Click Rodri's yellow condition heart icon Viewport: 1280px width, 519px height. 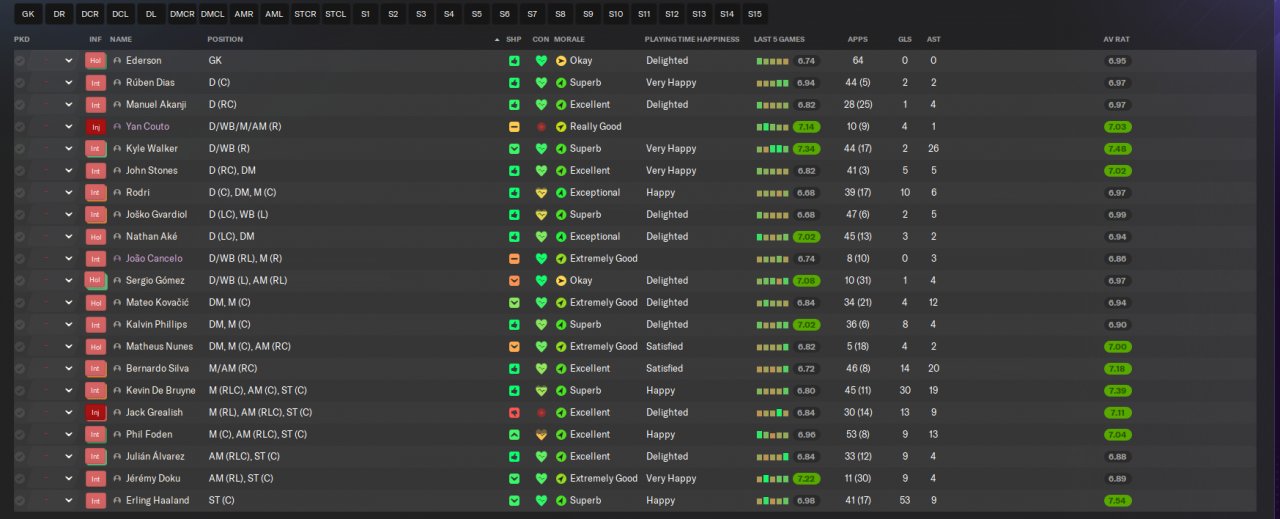tap(541, 193)
